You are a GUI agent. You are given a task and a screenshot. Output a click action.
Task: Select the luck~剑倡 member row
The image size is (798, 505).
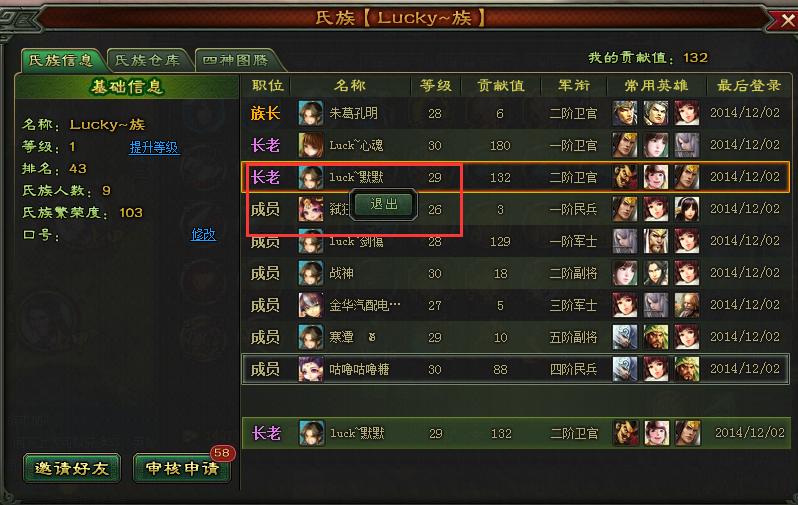click(515, 241)
